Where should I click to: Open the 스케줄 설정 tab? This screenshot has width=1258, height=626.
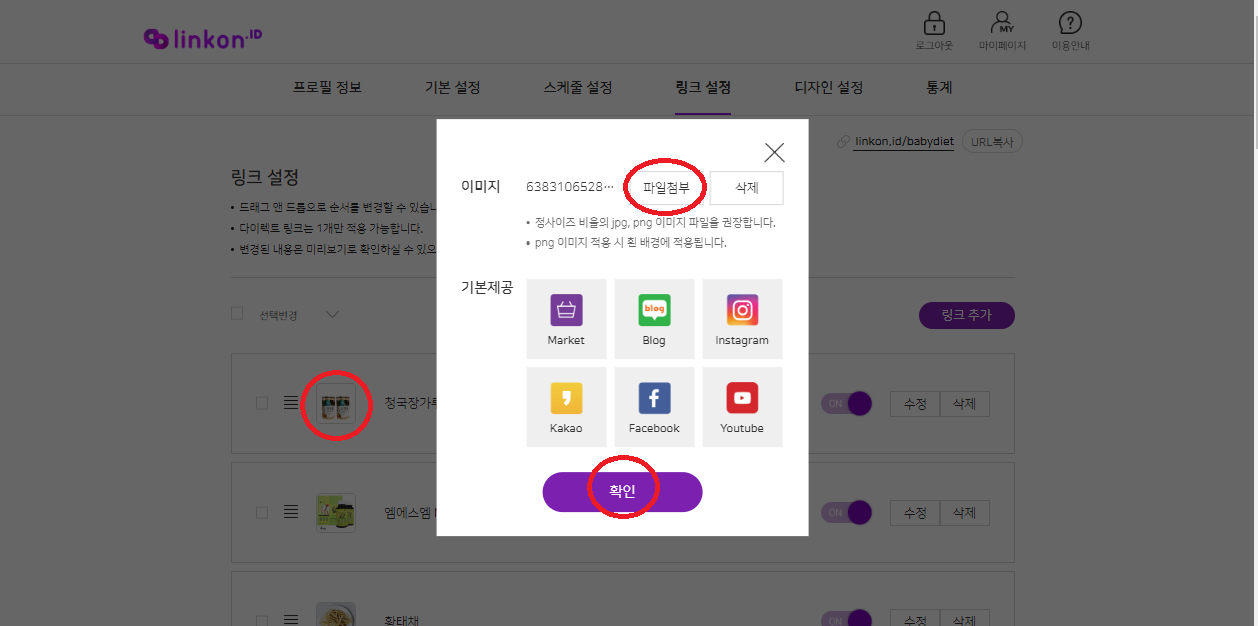578,88
